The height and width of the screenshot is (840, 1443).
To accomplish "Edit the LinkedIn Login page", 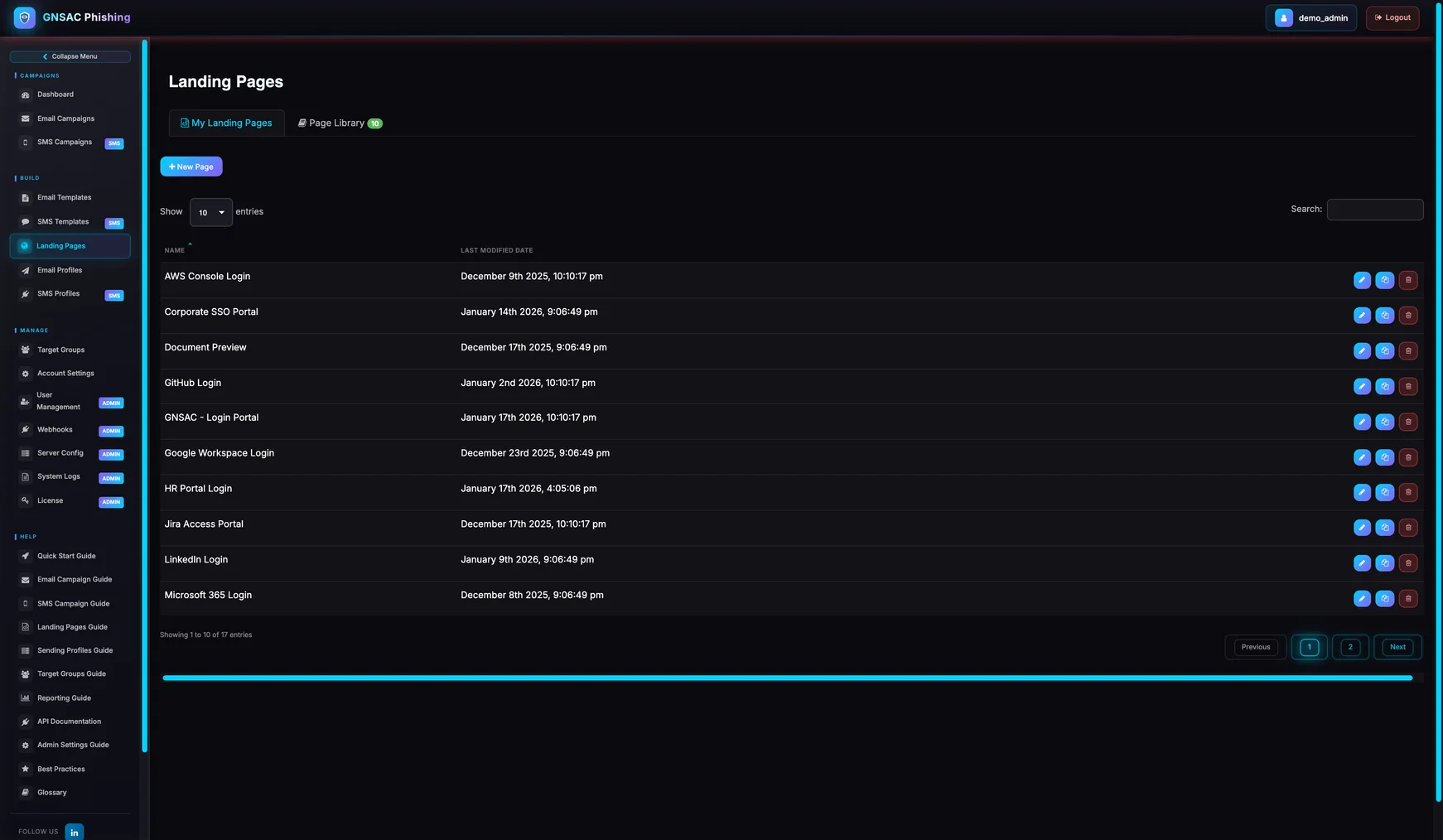I will pyautogui.click(x=1362, y=563).
